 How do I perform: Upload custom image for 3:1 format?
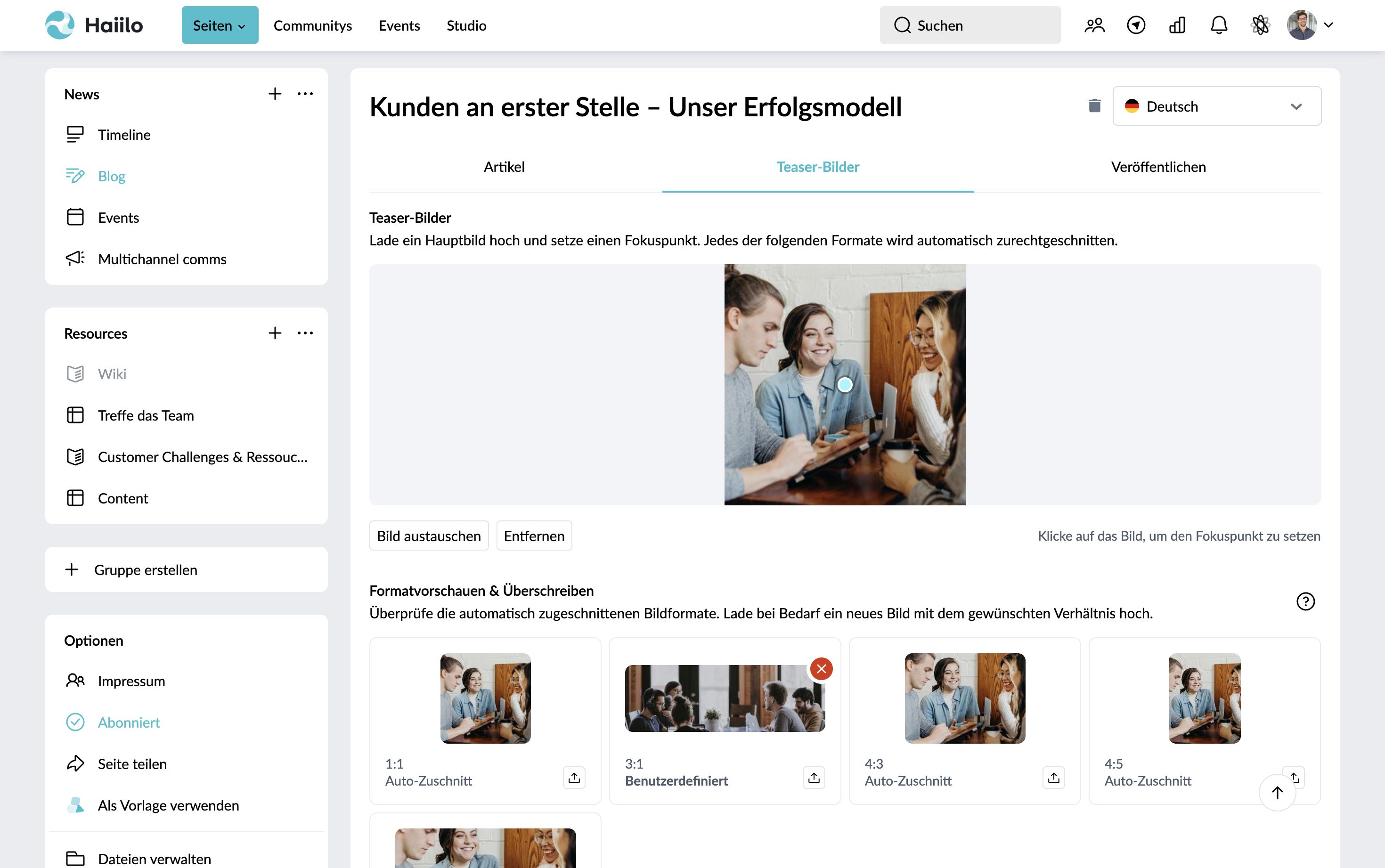coord(814,778)
